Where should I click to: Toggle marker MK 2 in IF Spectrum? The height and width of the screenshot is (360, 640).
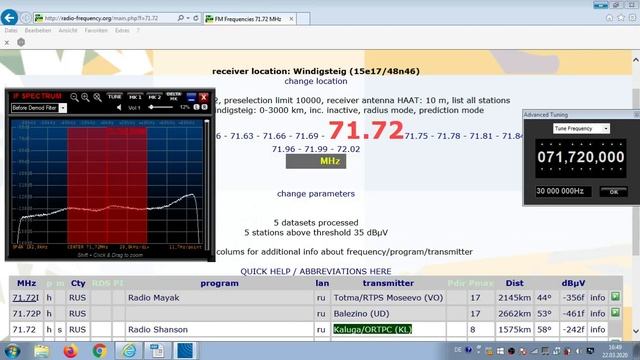tap(154, 97)
